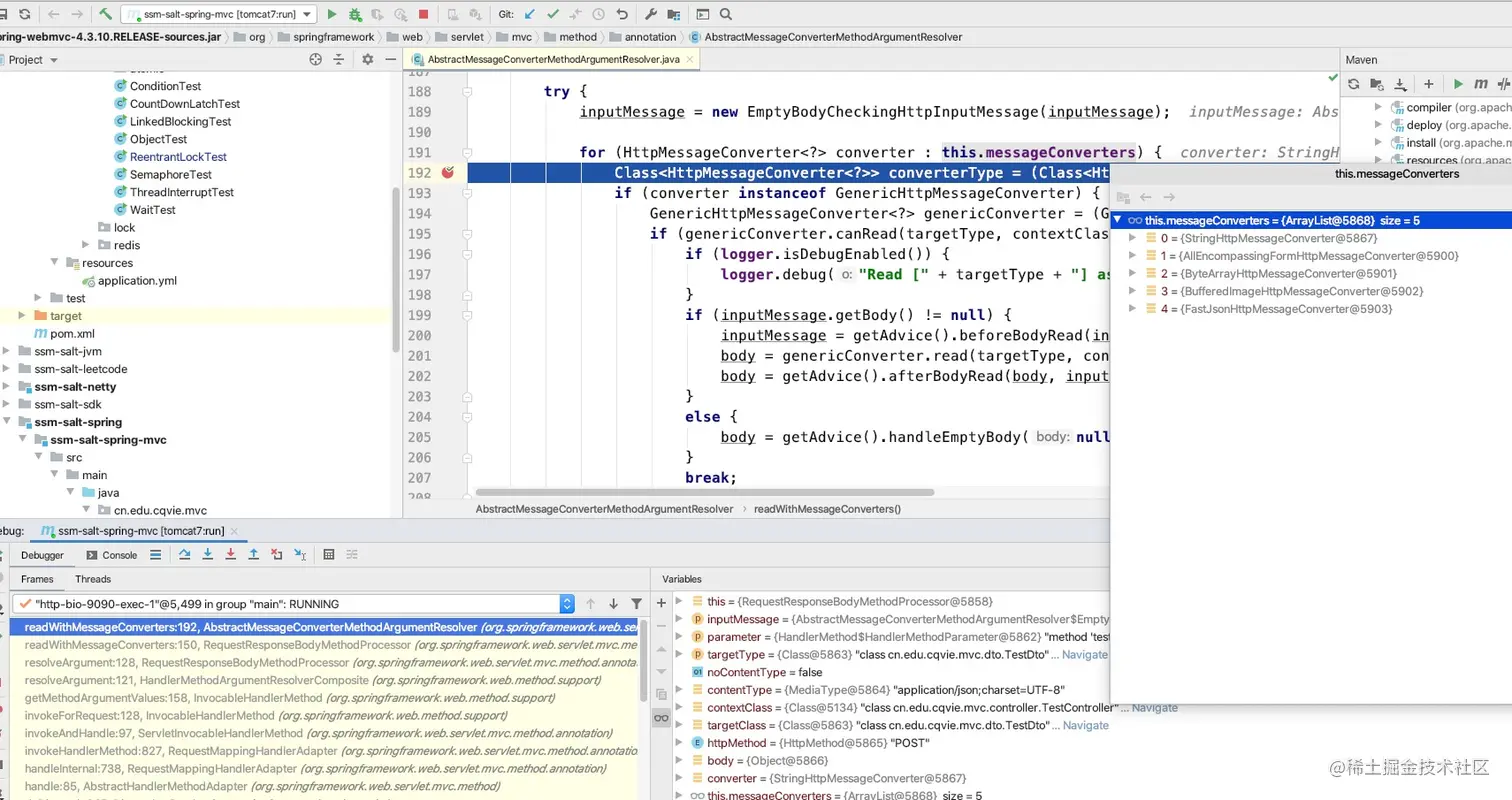Select the Frames tab
Screen dimensions: 1512x800
coord(37,579)
